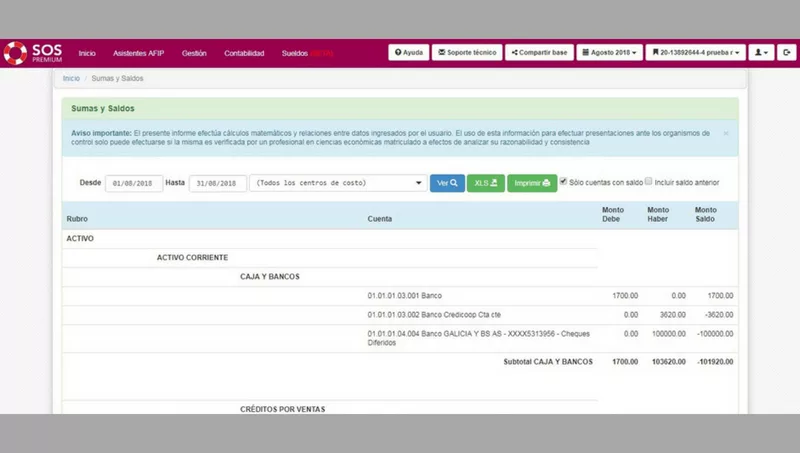This screenshot has width=800, height=453.
Task: Open the Contabilidad menu
Action: click(x=244, y=53)
